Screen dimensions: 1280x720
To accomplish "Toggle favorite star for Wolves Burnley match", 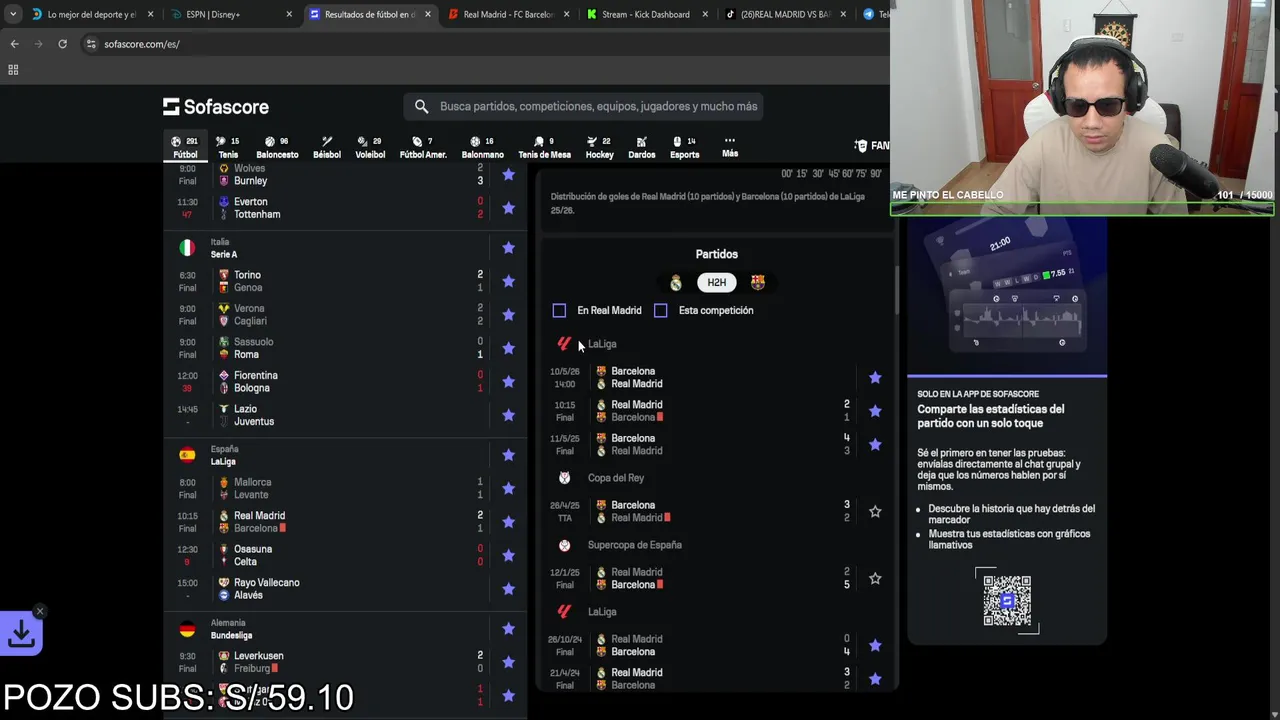I will tap(508, 175).
